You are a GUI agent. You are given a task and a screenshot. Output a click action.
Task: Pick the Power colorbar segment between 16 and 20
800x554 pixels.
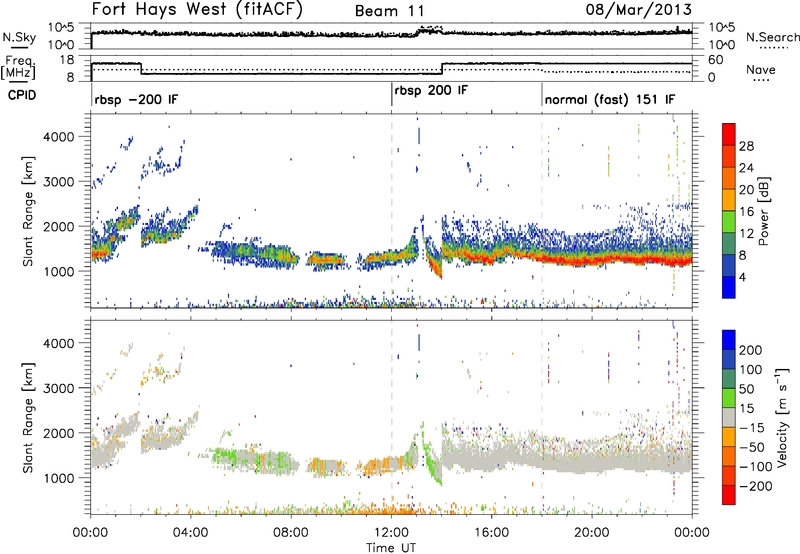729,199
